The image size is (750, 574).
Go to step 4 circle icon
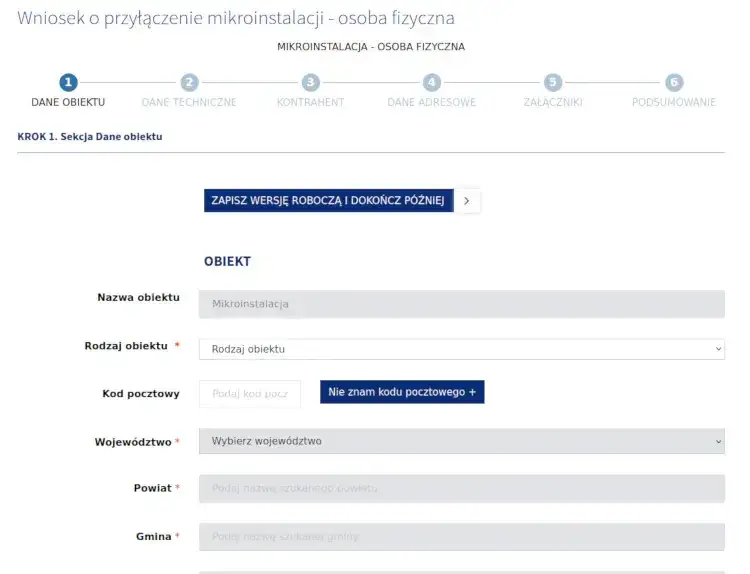coord(431,82)
